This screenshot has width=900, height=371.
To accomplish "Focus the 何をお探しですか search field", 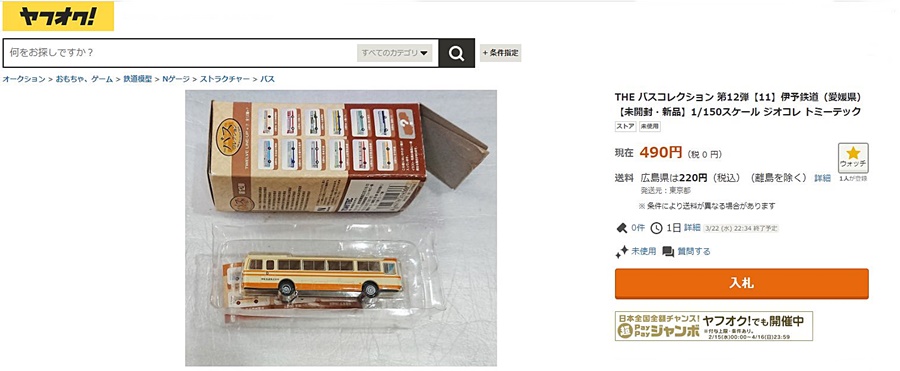I will click(x=181, y=53).
